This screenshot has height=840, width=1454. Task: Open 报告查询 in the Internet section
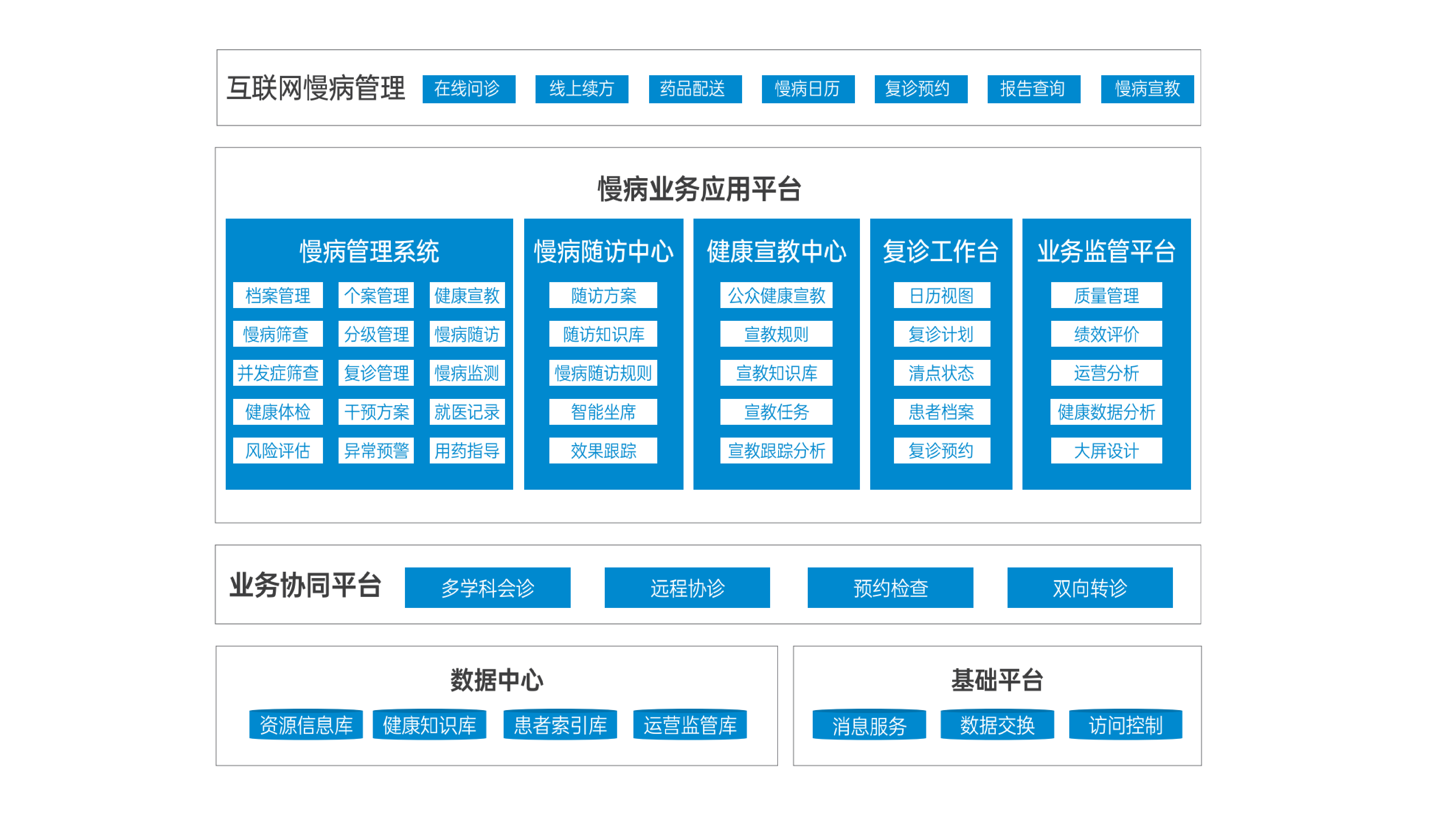point(1033,89)
